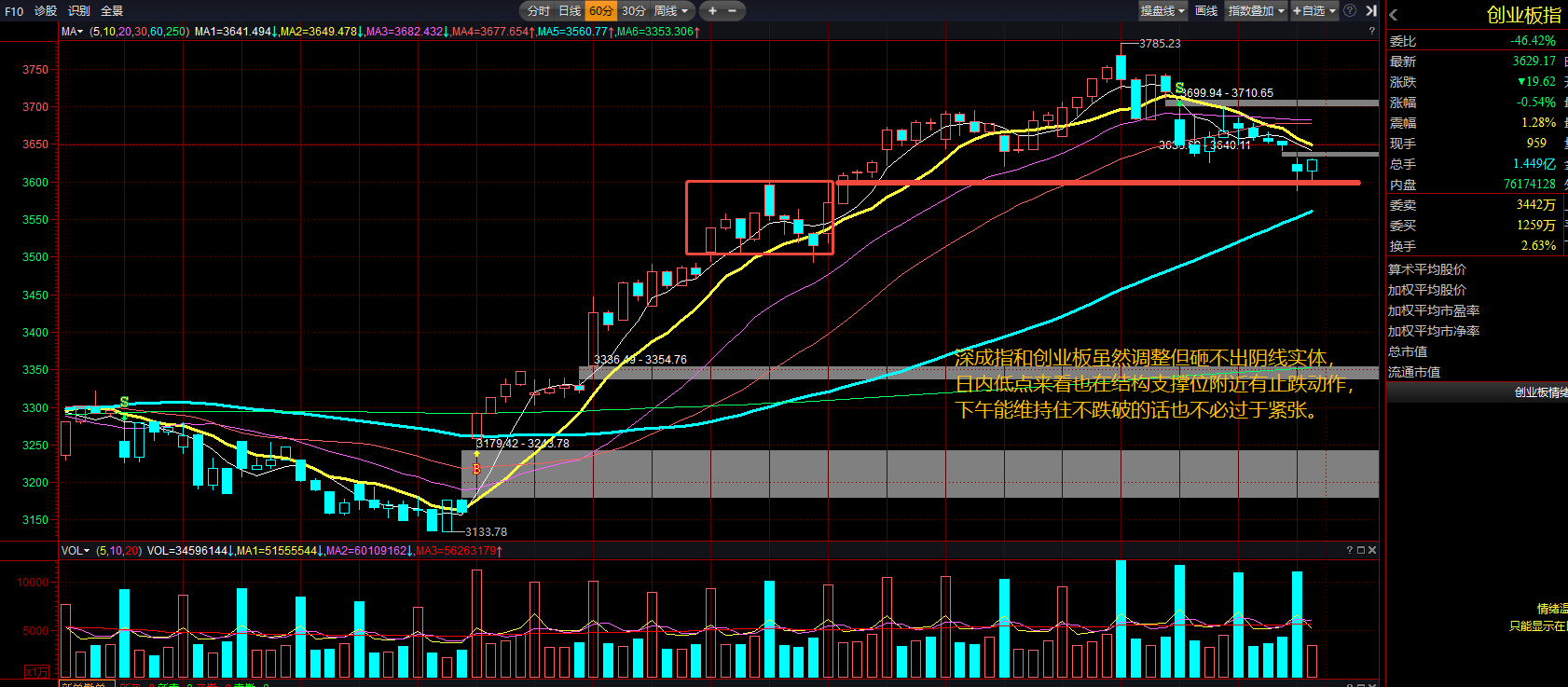Zoom in chart with plus button
Image resolution: width=1568 pixels, height=687 pixels.
[x=712, y=11]
